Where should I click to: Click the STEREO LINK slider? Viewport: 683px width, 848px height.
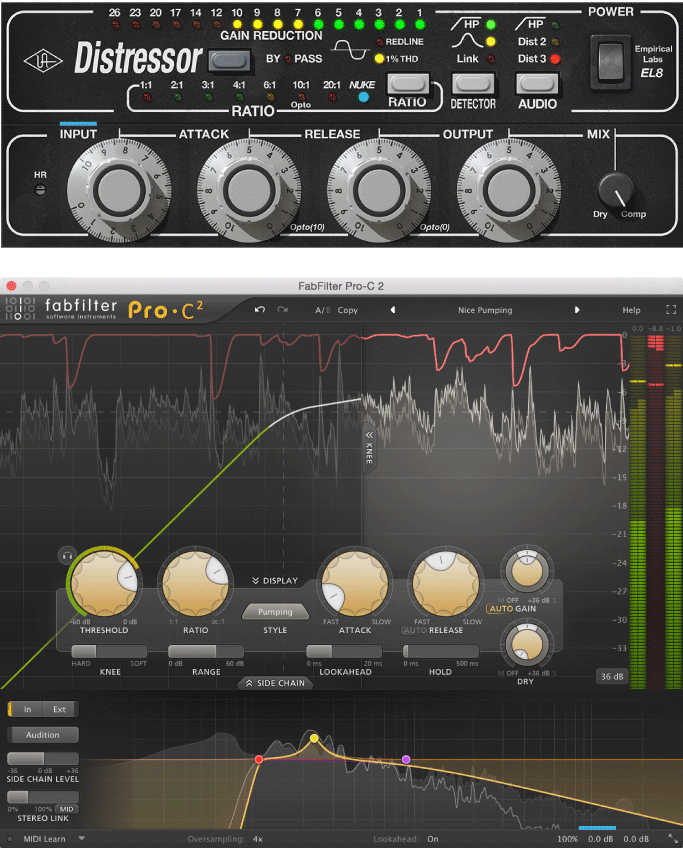(x=43, y=797)
